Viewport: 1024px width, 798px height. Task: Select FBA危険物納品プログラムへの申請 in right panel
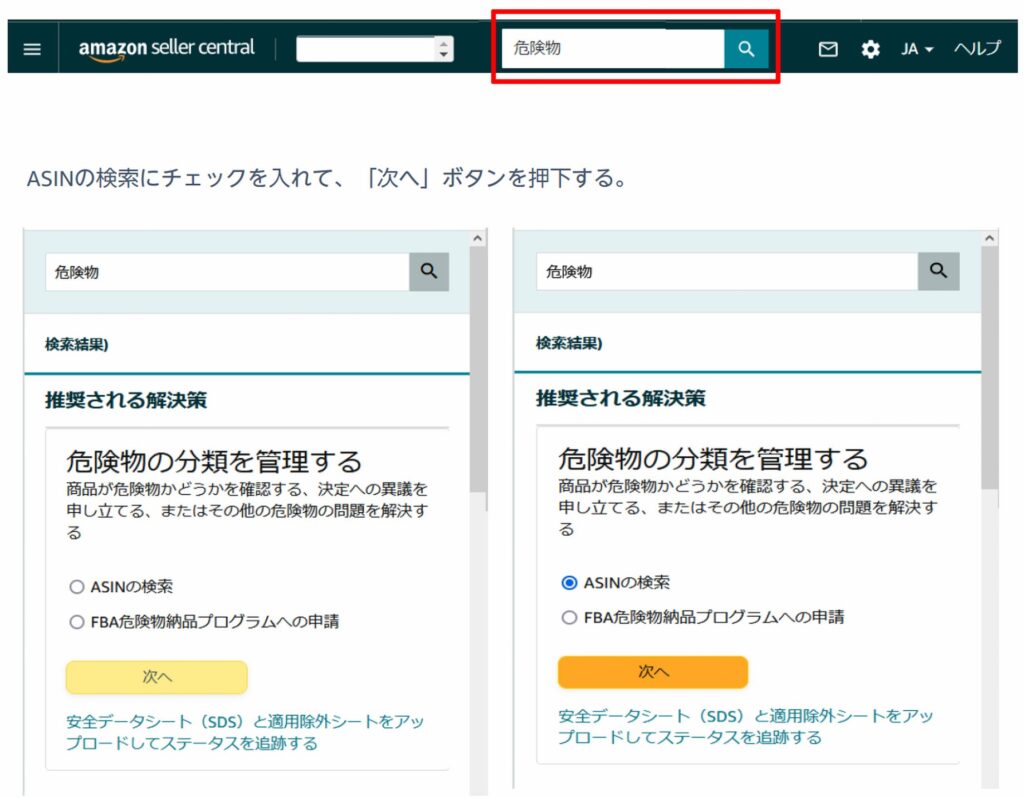click(x=569, y=617)
